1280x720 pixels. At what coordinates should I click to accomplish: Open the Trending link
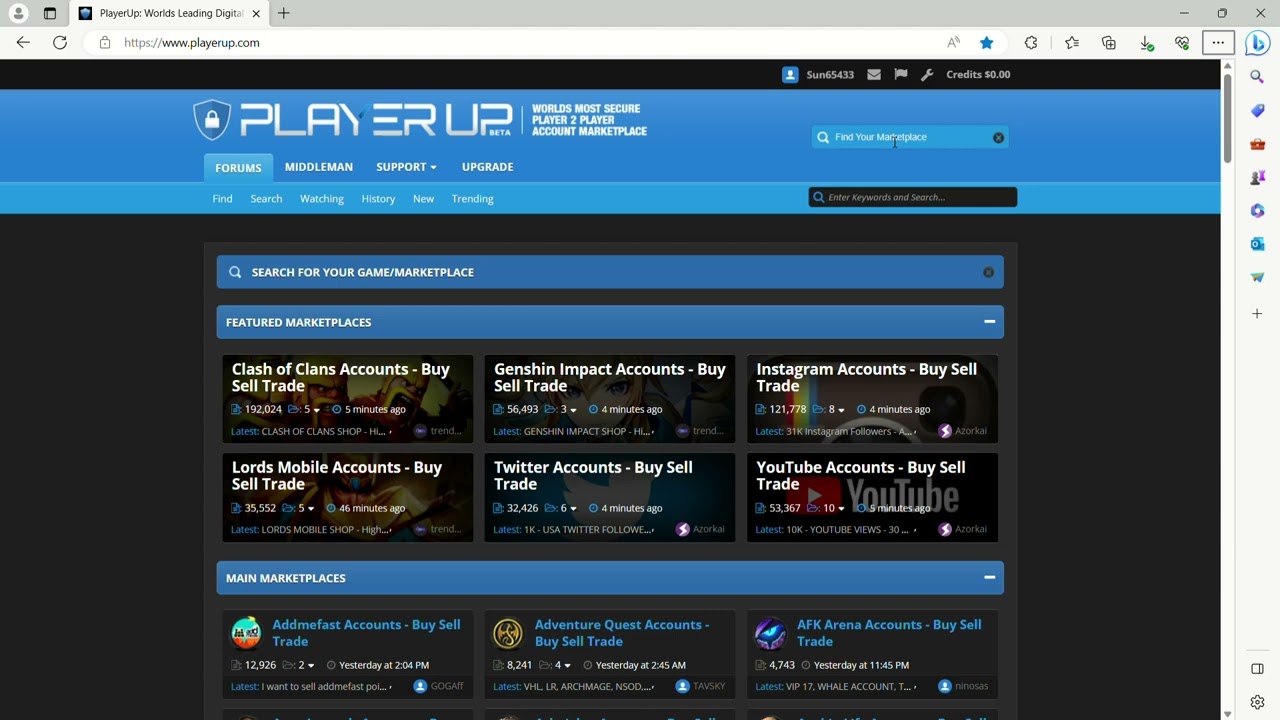[472, 198]
